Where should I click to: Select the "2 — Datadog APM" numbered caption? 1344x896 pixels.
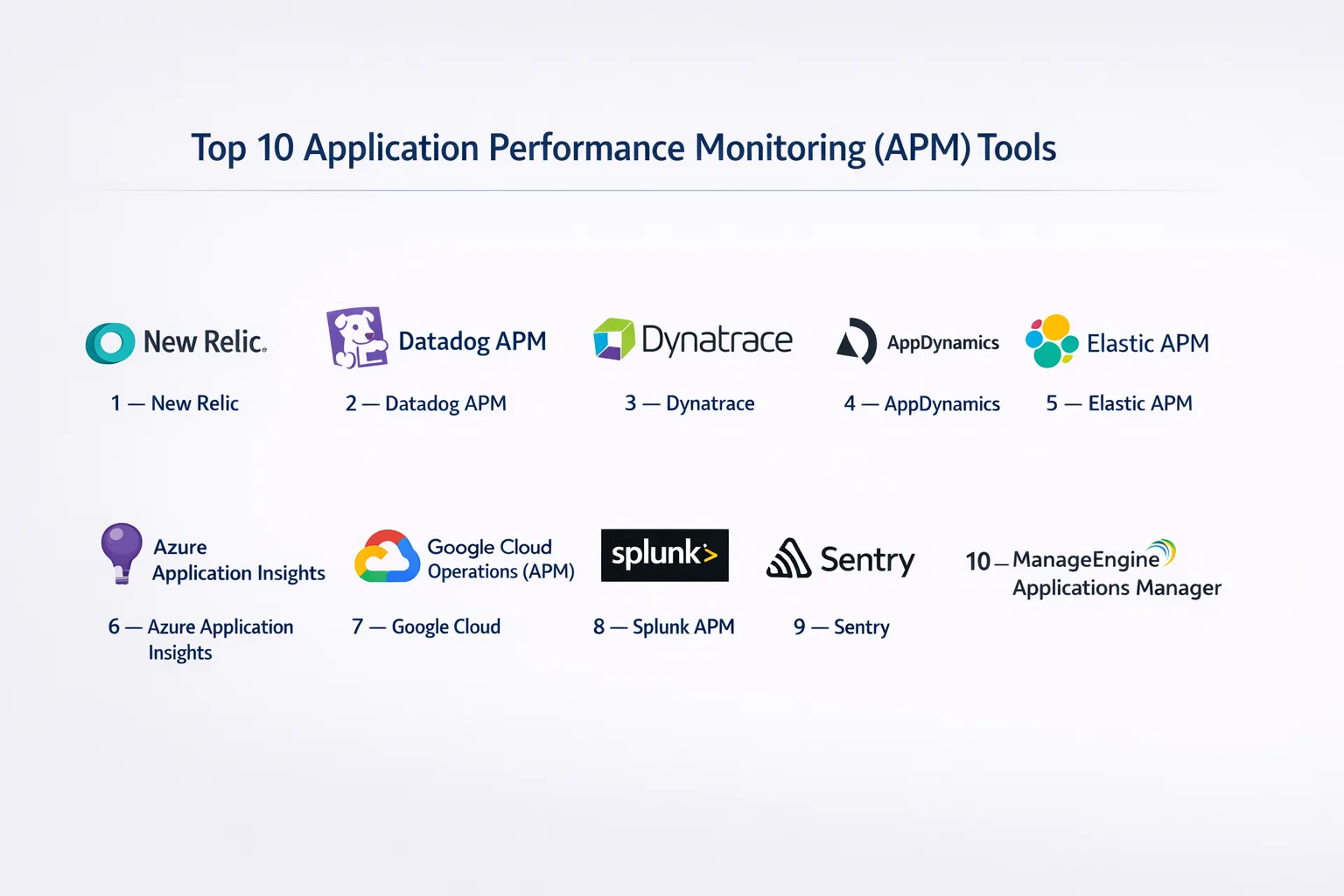tap(425, 403)
